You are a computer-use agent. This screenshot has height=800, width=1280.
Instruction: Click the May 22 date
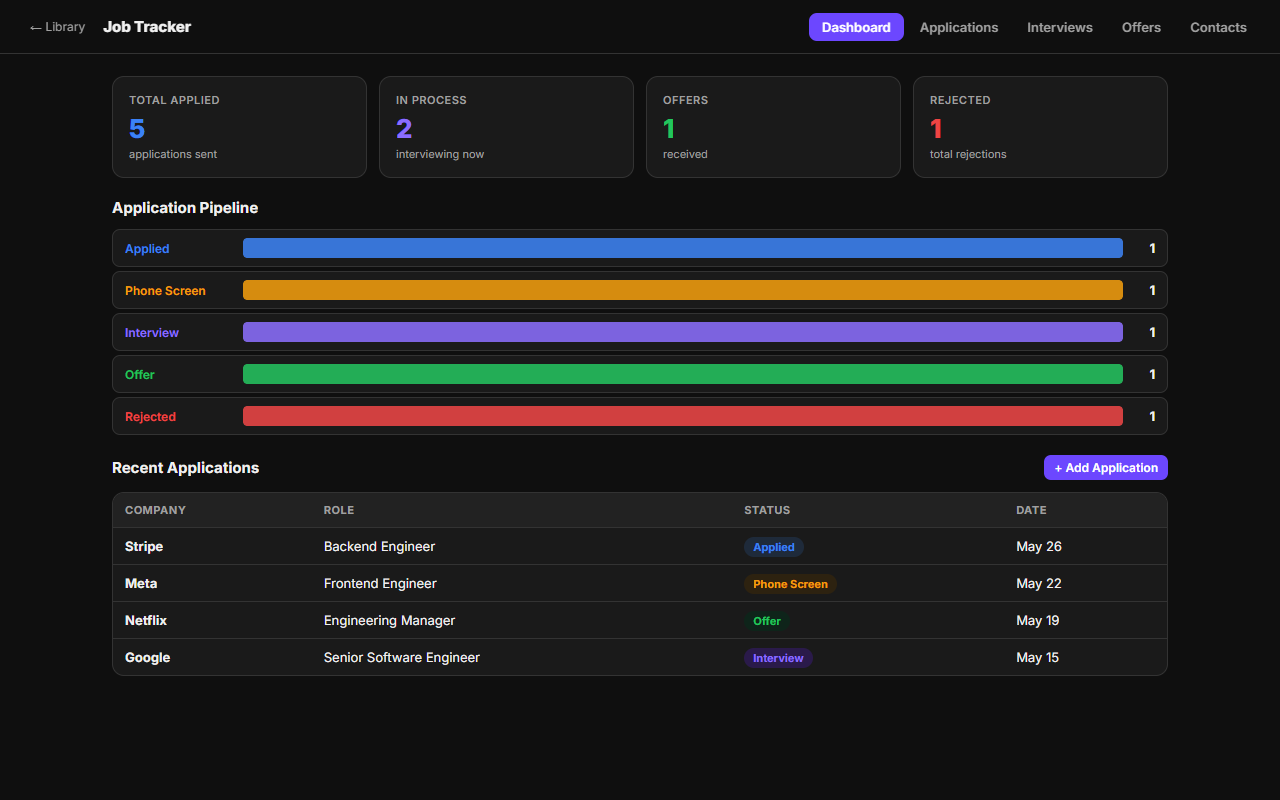(x=1039, y=584)
